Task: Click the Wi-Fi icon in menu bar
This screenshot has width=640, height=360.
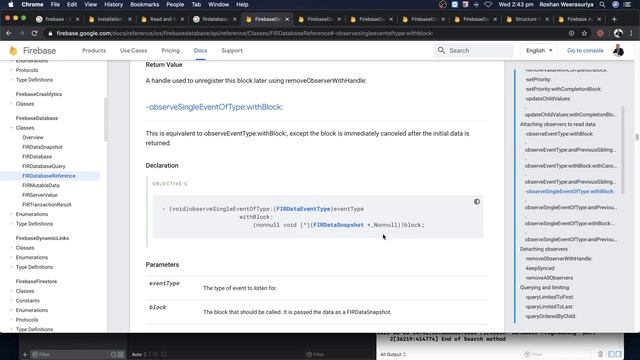Action: pos(488,4)
